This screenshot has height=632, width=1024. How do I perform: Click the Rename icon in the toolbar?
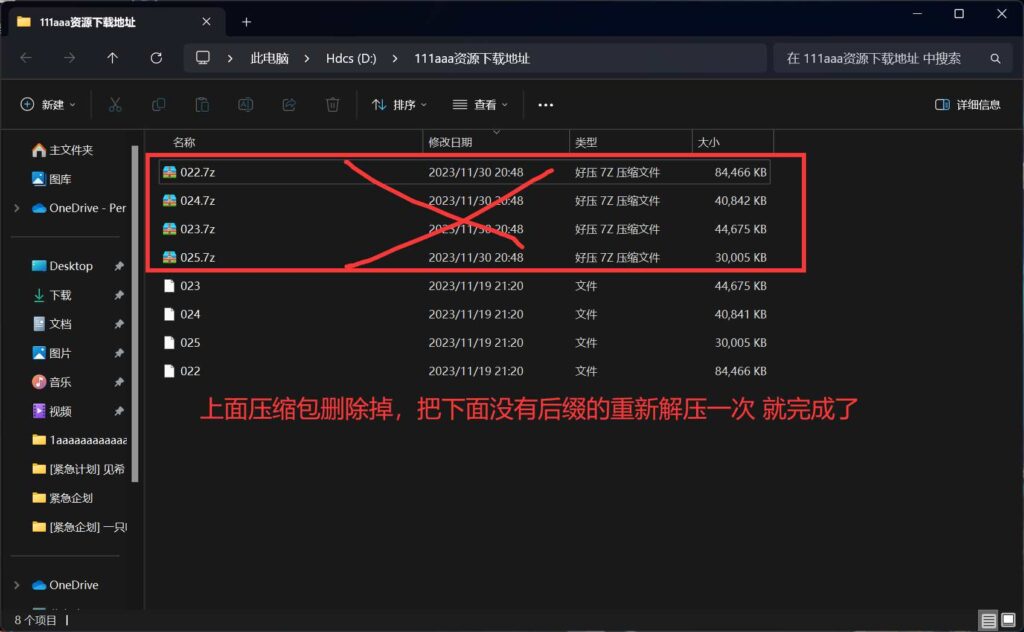(x=246, y=104)
